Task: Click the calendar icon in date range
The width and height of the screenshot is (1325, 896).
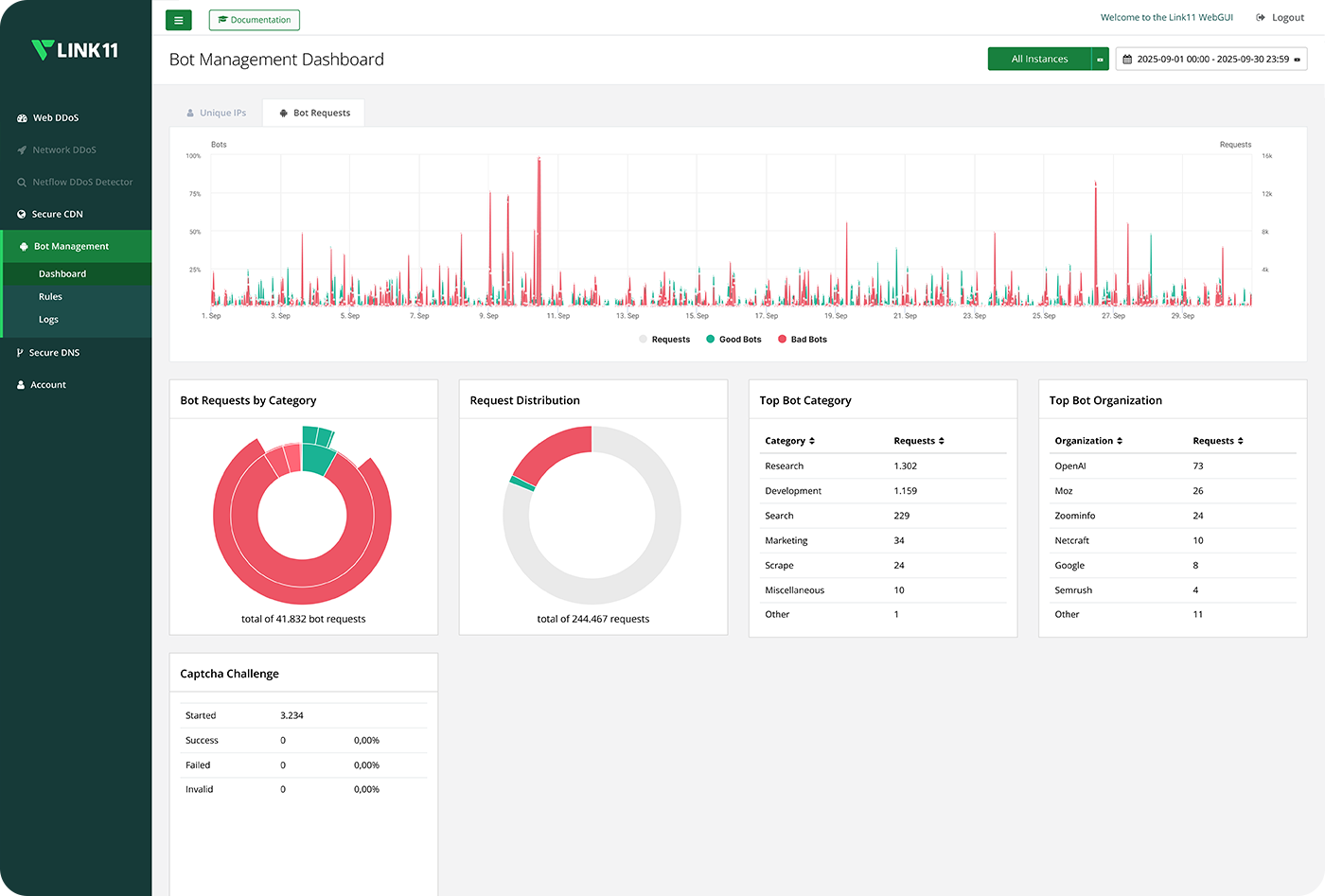Action: [1127, 59]
